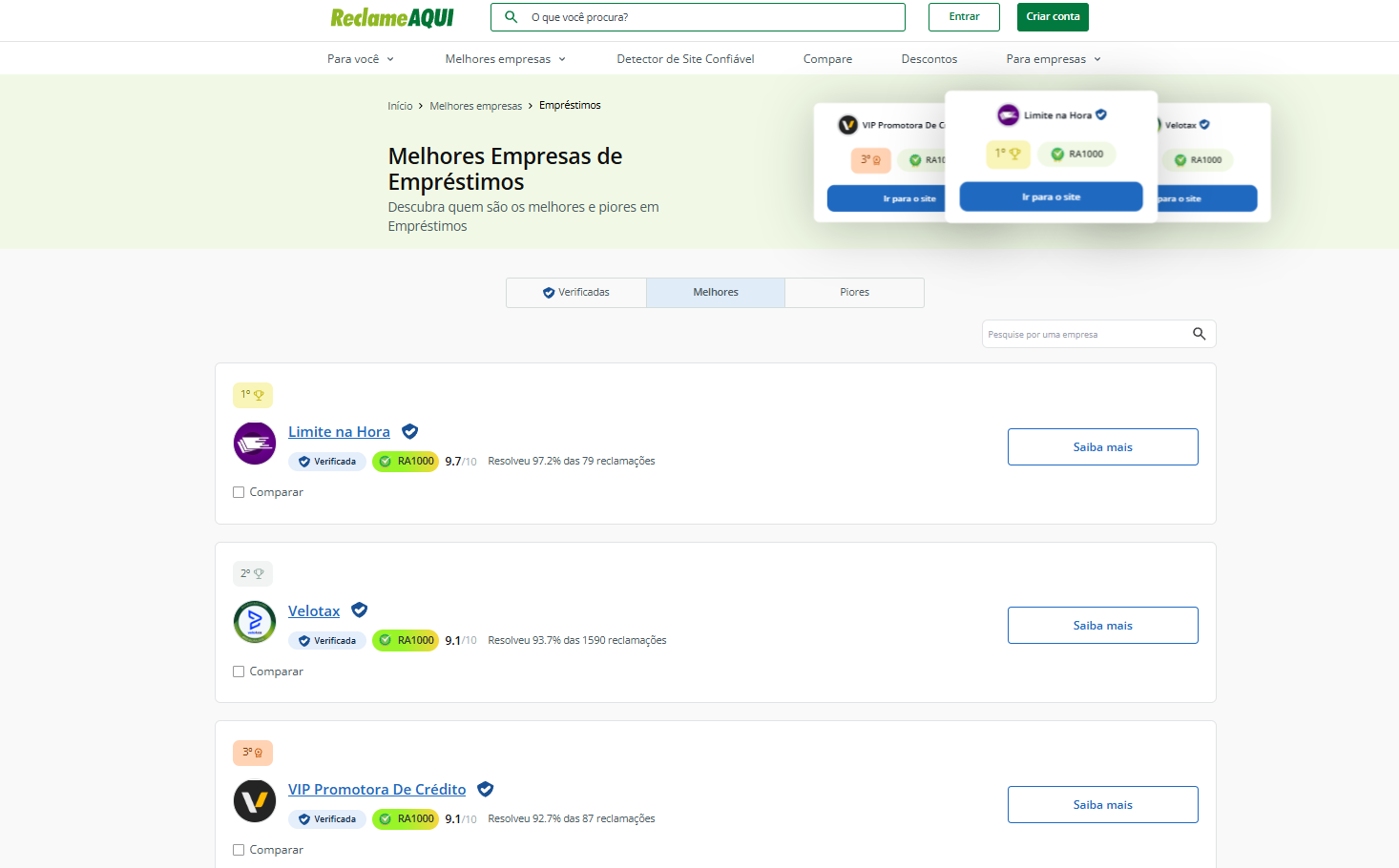Viewport: 1399px width, 868px height.
Task: Open the Velotax company link
Action: click(314, 611)
